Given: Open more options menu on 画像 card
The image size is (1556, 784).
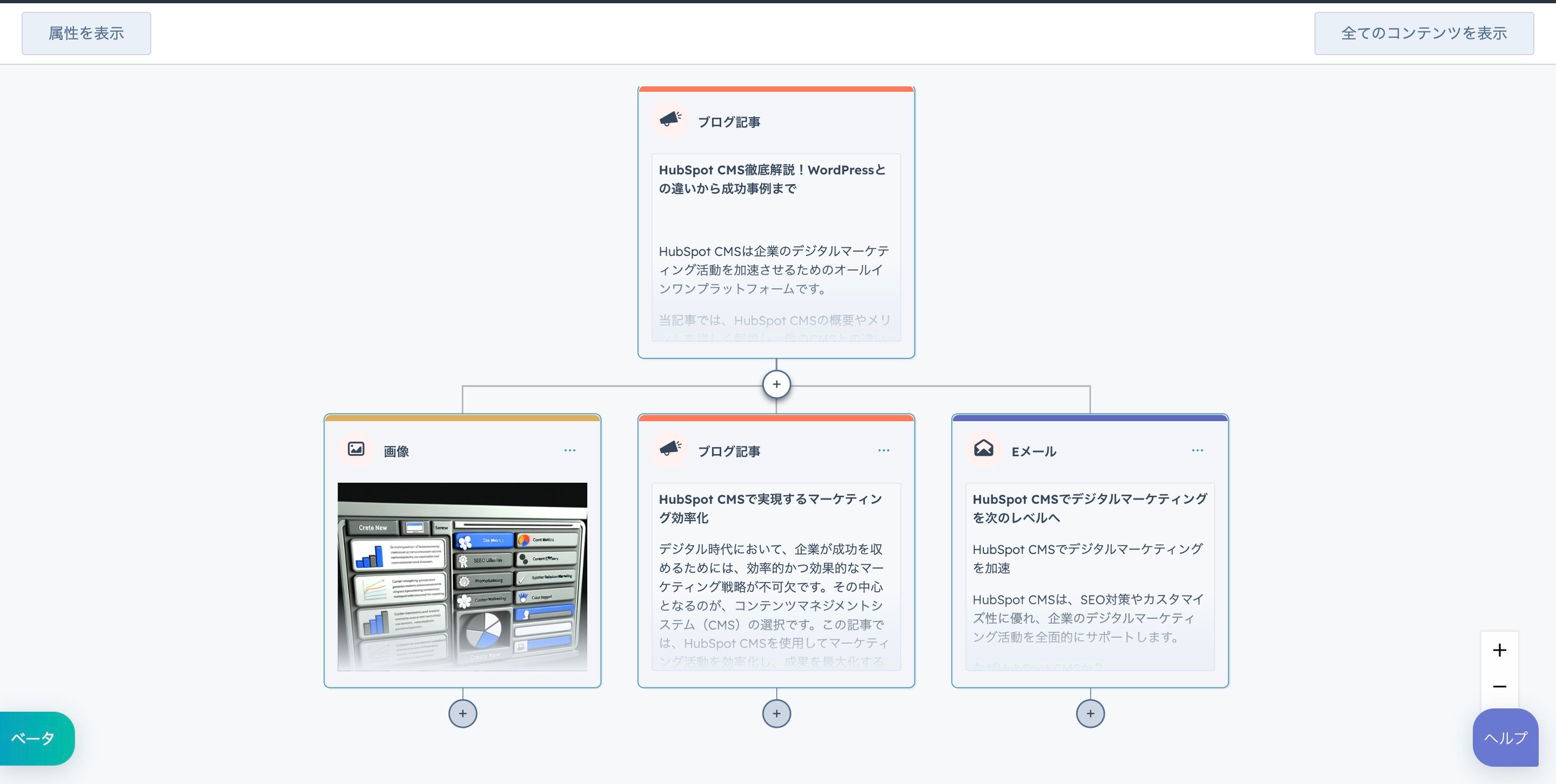Looking at the screenshot, I should [569, 450].
